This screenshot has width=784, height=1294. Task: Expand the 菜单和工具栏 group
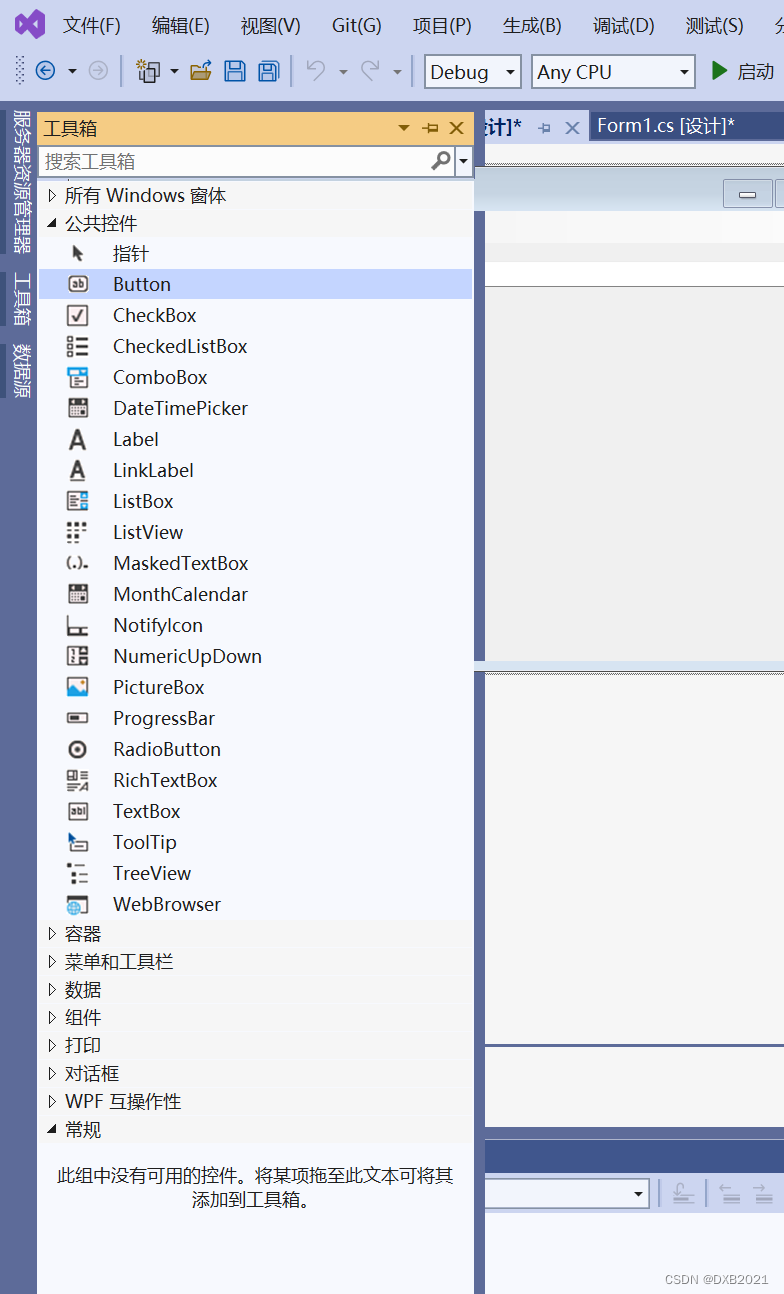click(53, 962)
